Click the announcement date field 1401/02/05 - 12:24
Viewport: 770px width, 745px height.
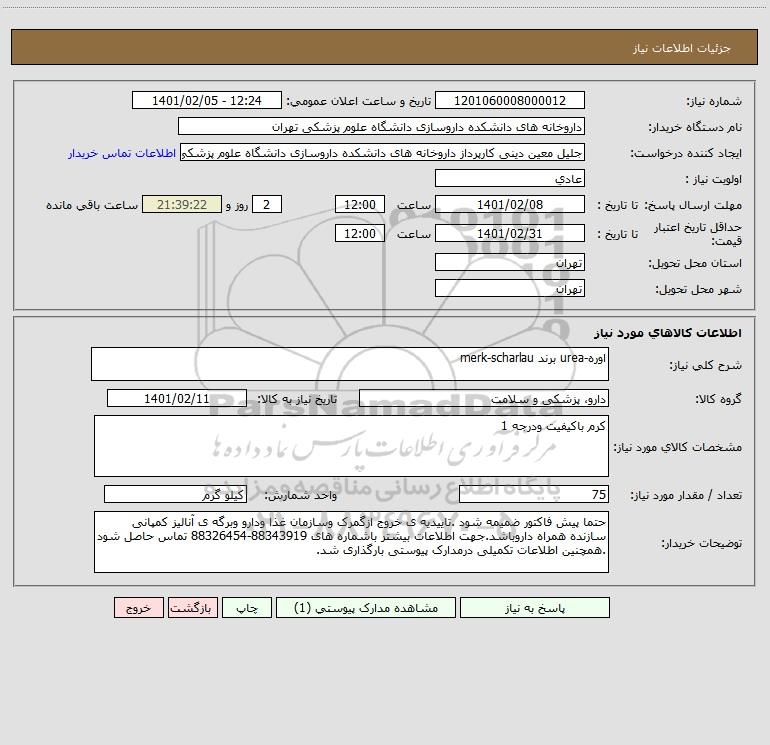(x=207, y=100)
